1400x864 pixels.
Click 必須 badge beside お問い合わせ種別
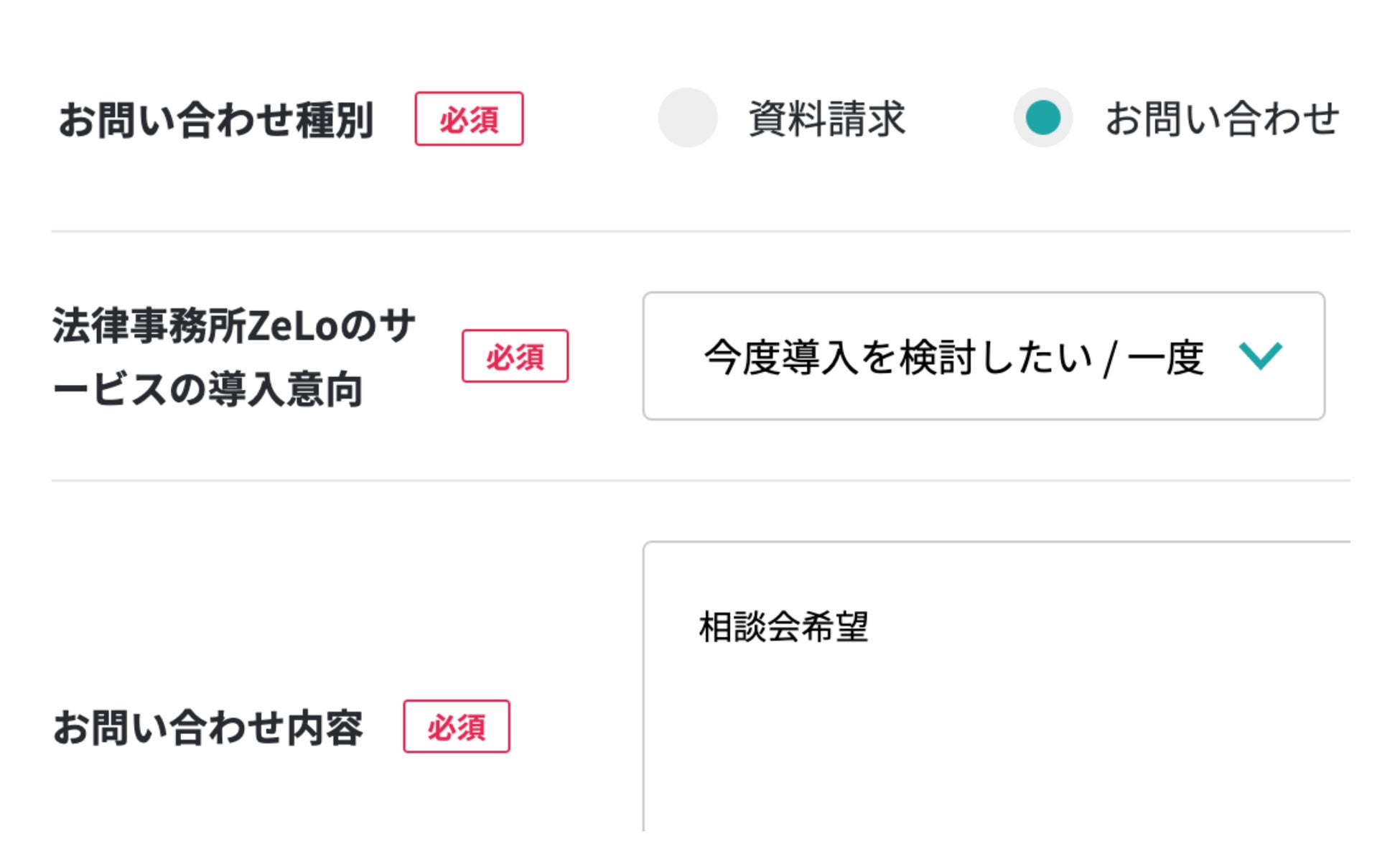(x=469, y=119)
